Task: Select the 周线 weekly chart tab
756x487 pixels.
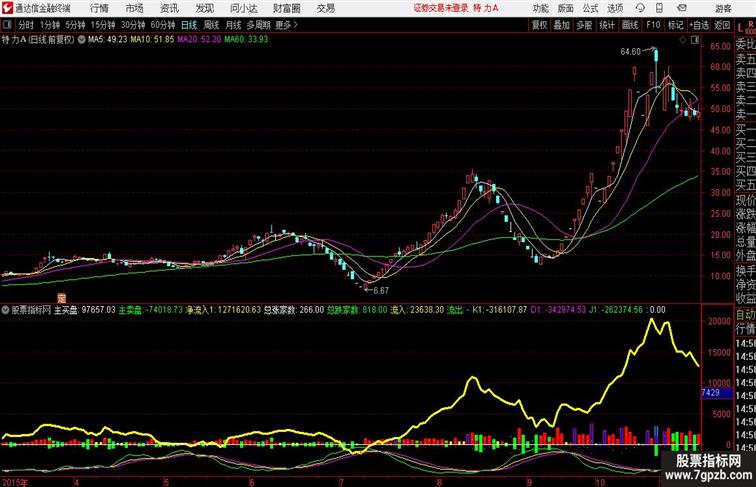Action: click(211, 25)
